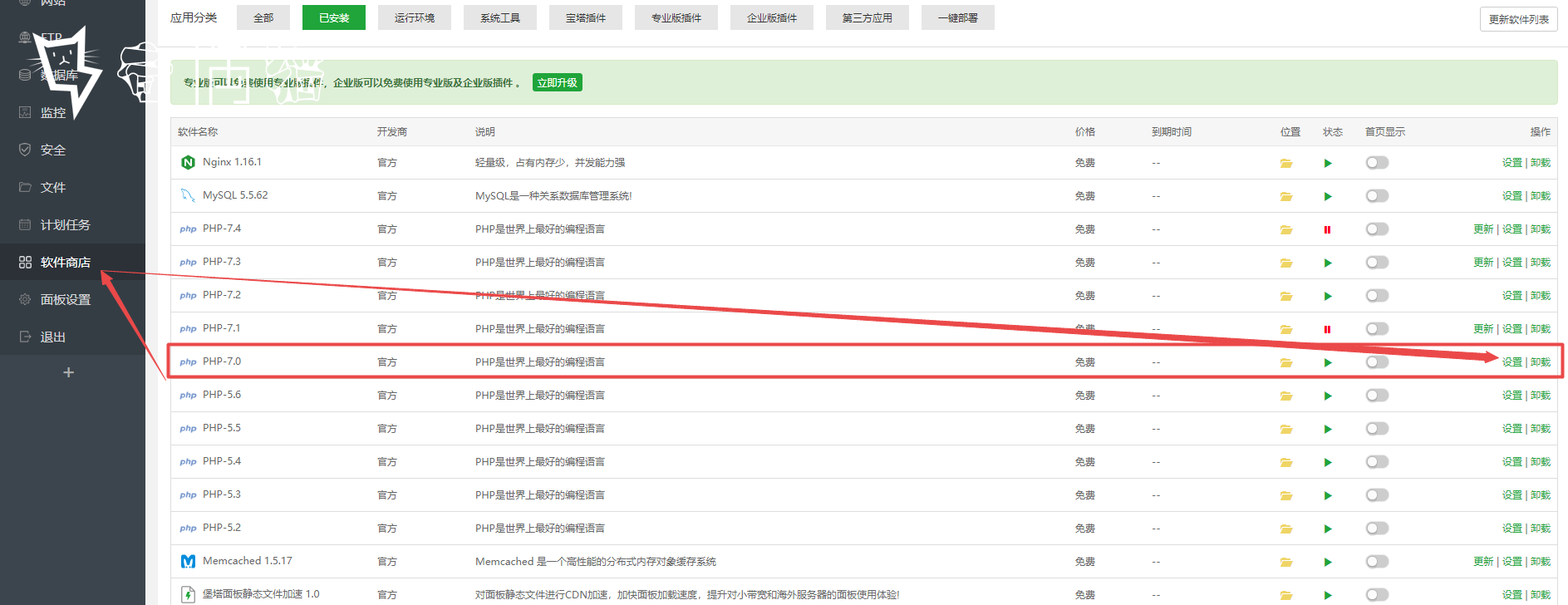
Task: Click the Nginx green logo icon
Action: pos(188,162)
